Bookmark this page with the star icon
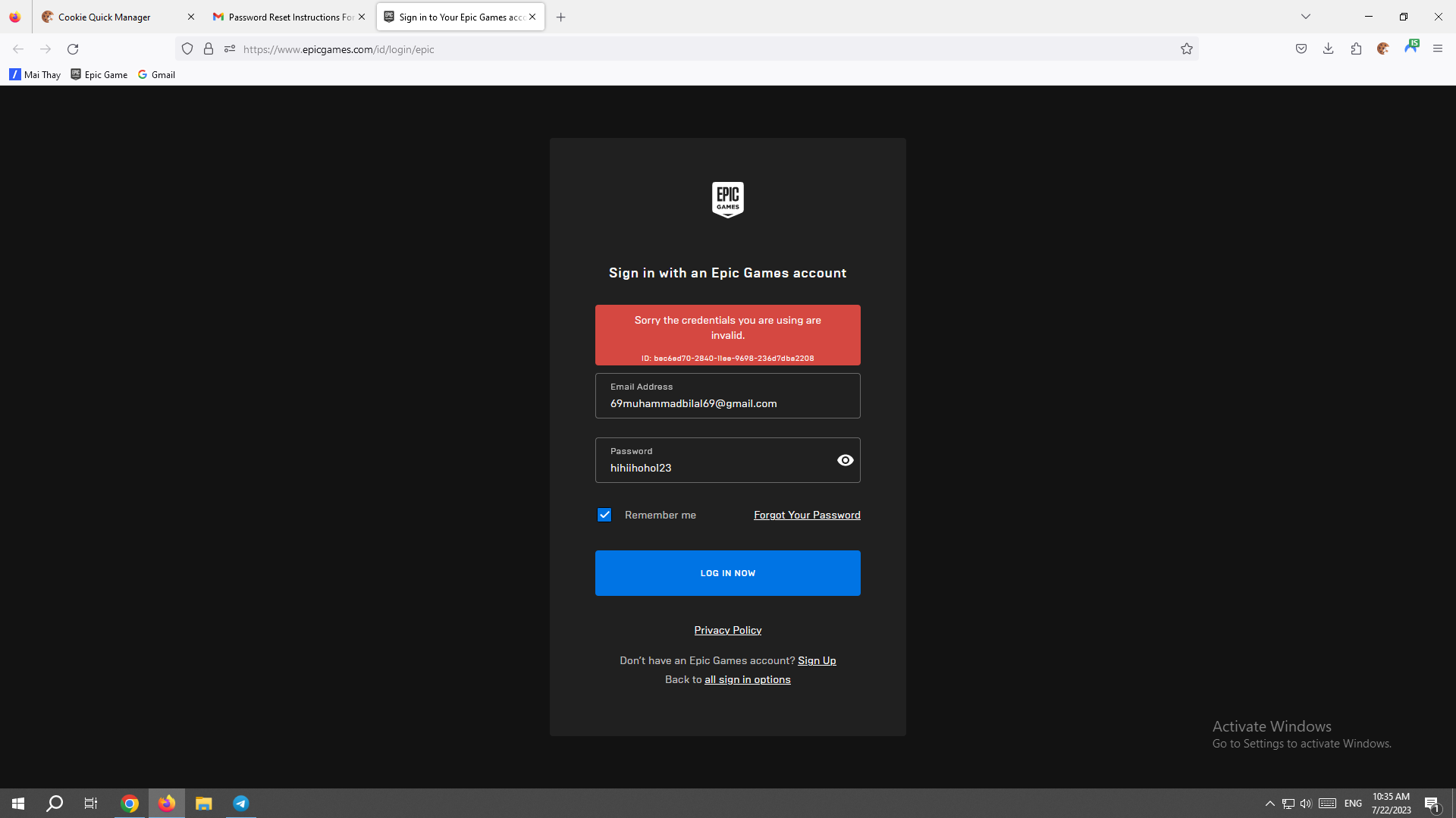The image size is (1456, 818). [x=1187, y=49]
